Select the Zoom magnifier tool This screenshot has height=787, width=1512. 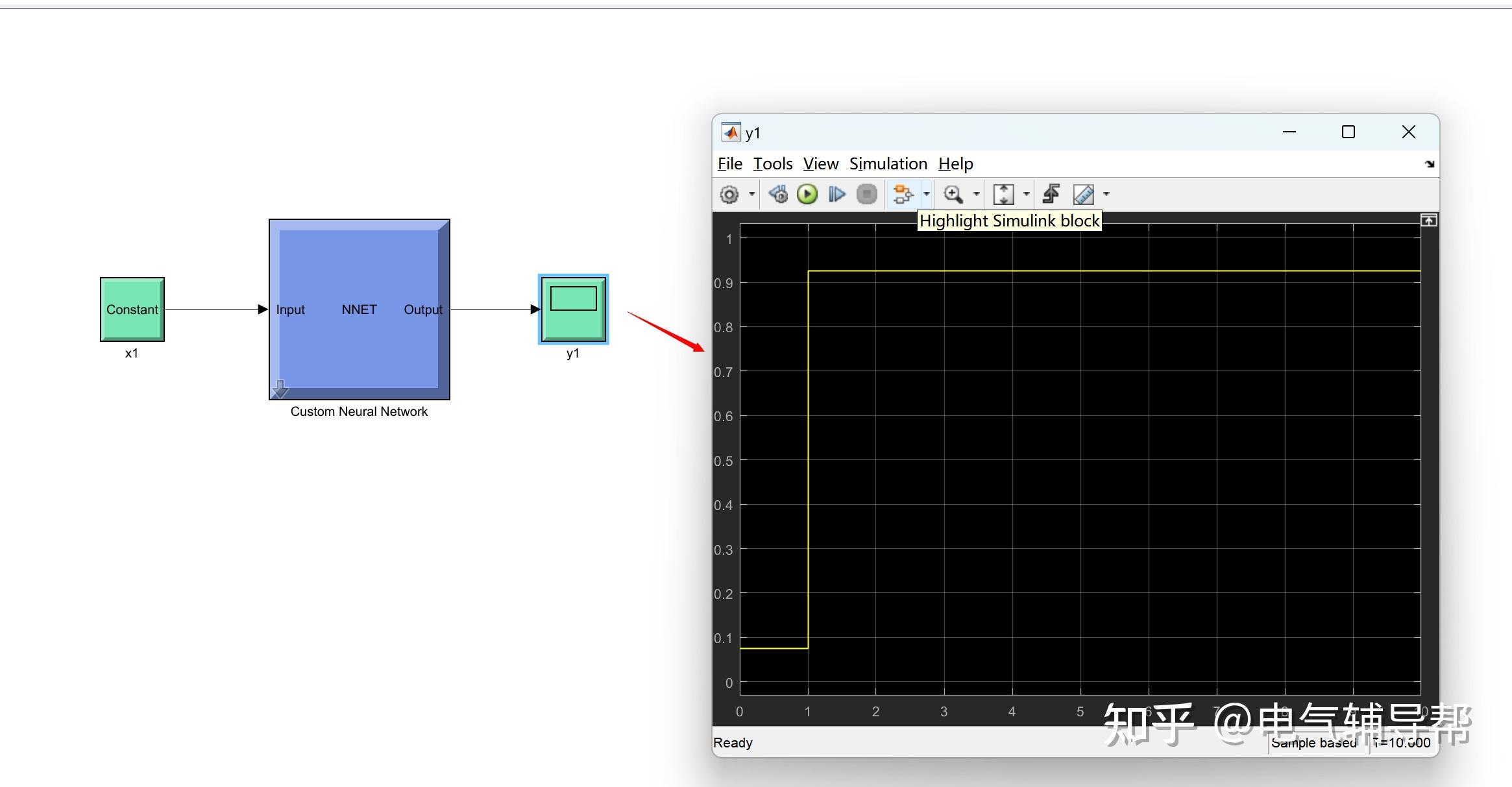click(953, 194)
